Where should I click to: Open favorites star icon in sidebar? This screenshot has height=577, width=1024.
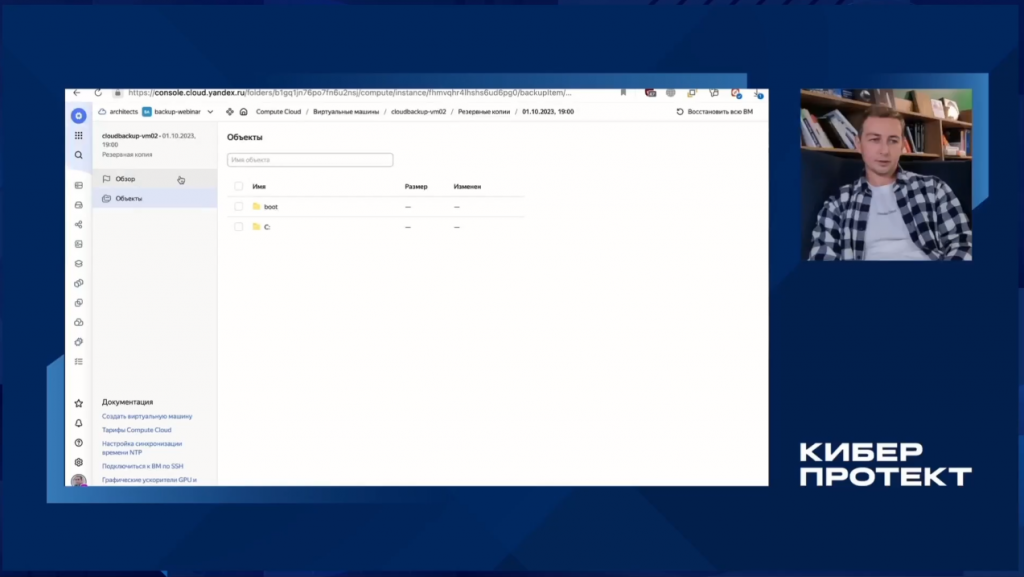[78, 403]
